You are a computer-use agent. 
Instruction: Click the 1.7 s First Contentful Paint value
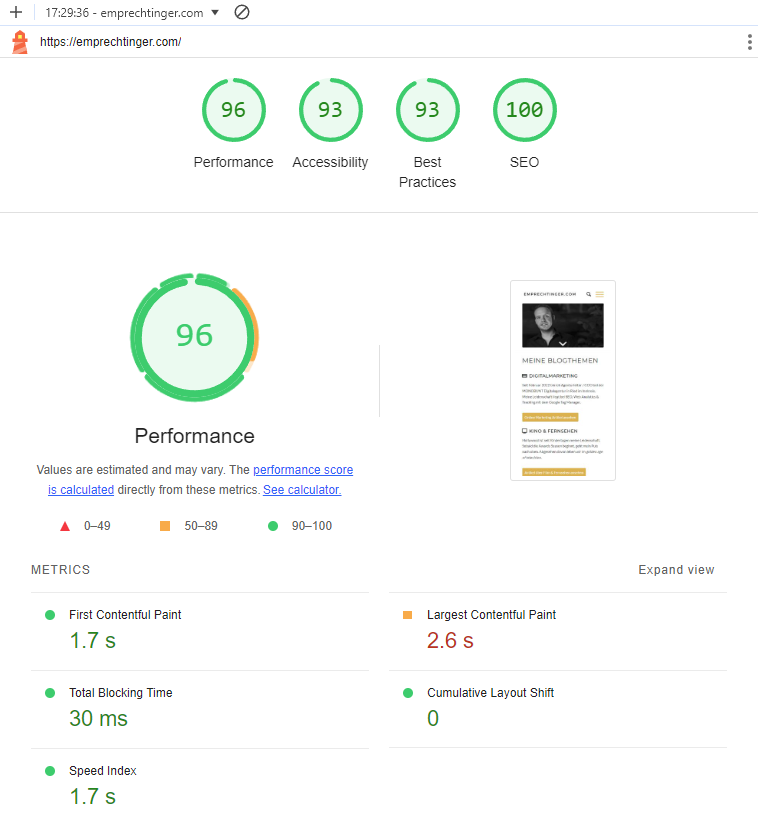tap(92, 641)
